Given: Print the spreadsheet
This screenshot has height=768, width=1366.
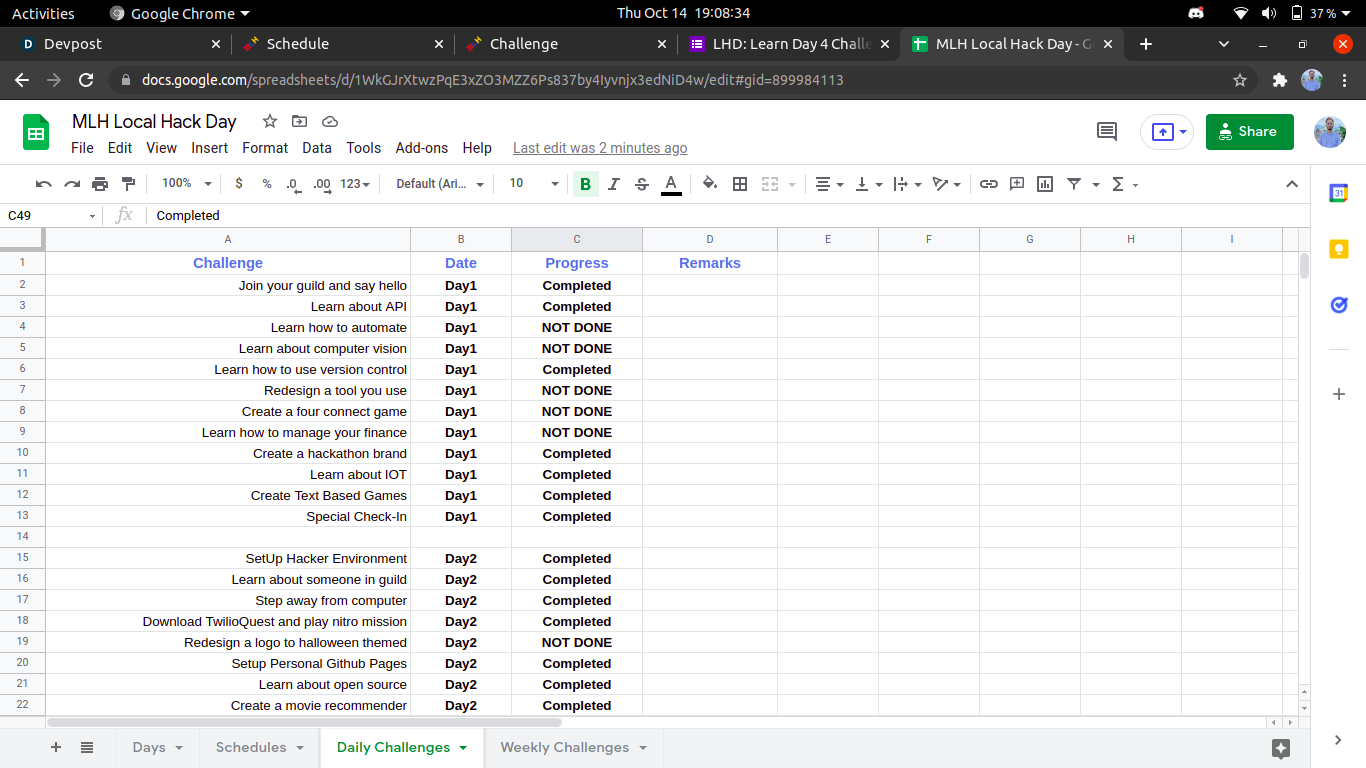Looking at the screenshot, I should coord(100,184).
